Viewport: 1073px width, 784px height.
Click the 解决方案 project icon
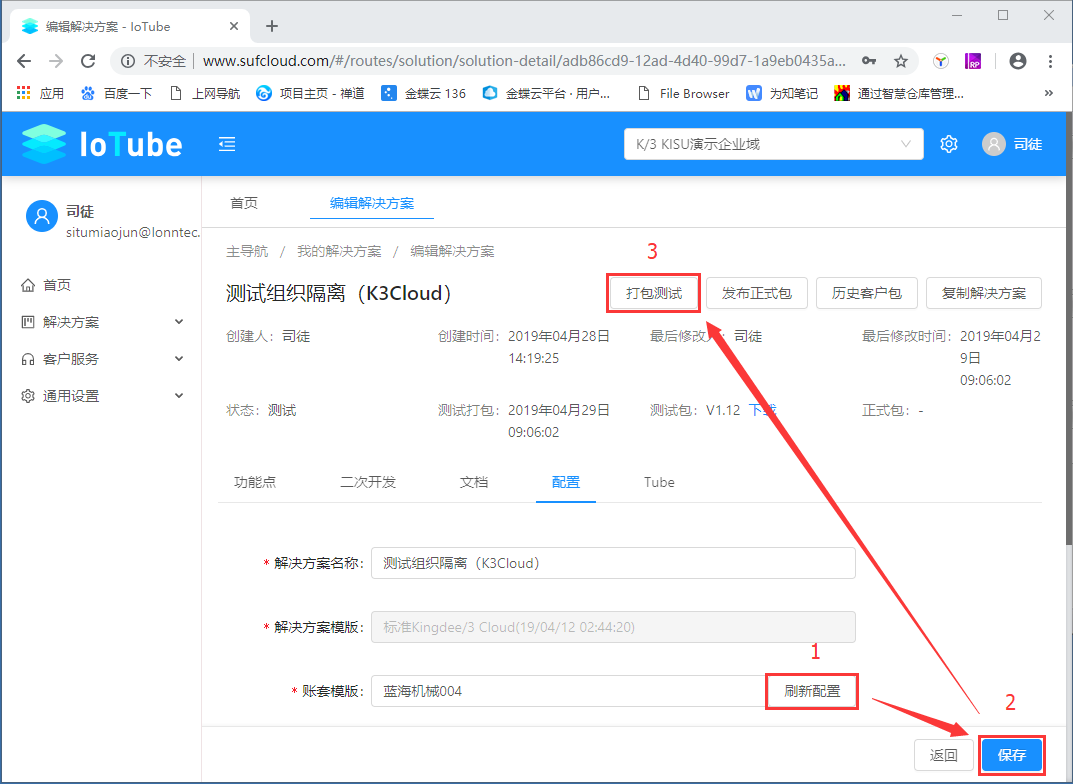pyautogui.click(x=28, y=322)
